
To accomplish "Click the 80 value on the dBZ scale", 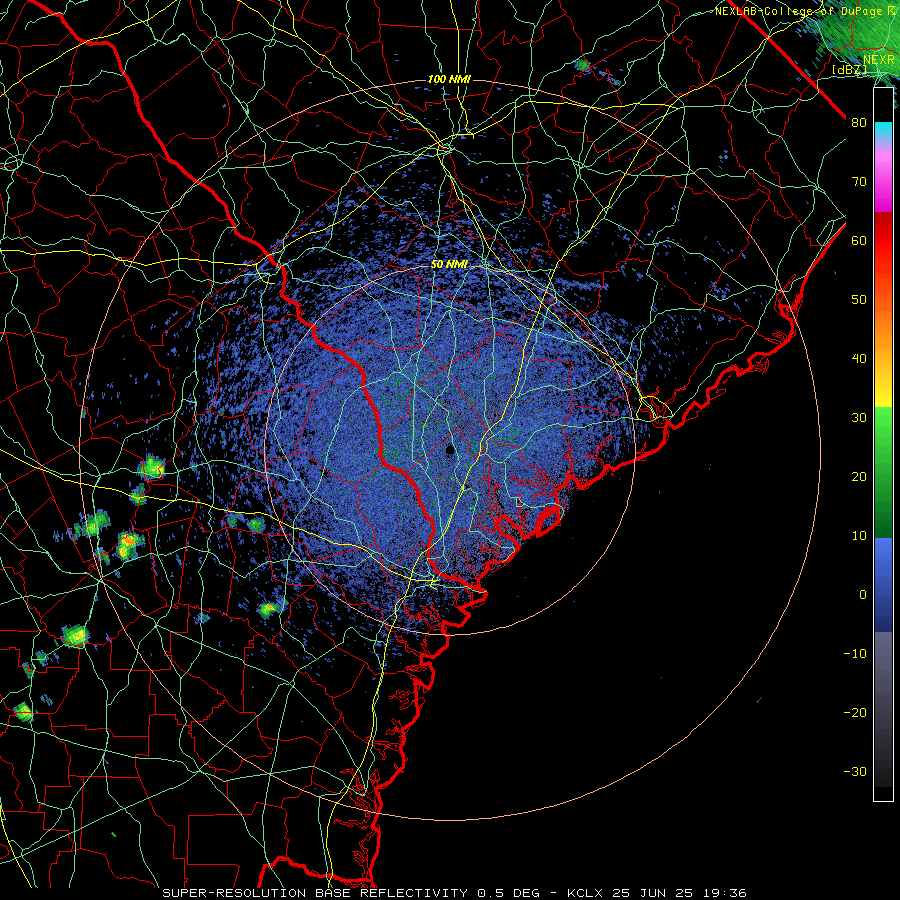I will click(859, 123).
